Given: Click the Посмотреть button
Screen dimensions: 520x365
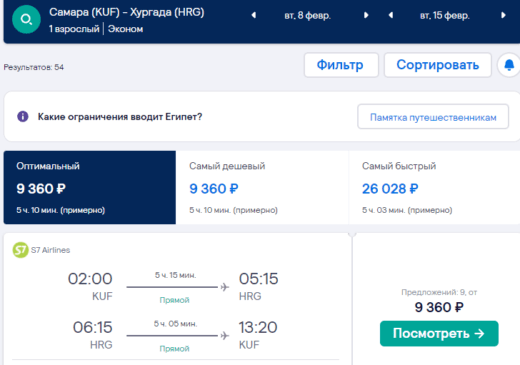Looking at the screenshot, I should (x=439, y=333).
